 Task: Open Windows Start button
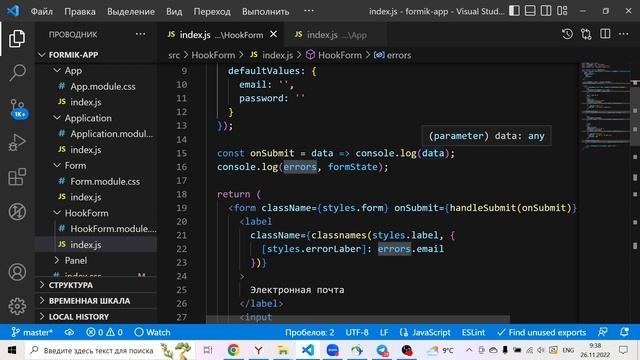[12, 350]
